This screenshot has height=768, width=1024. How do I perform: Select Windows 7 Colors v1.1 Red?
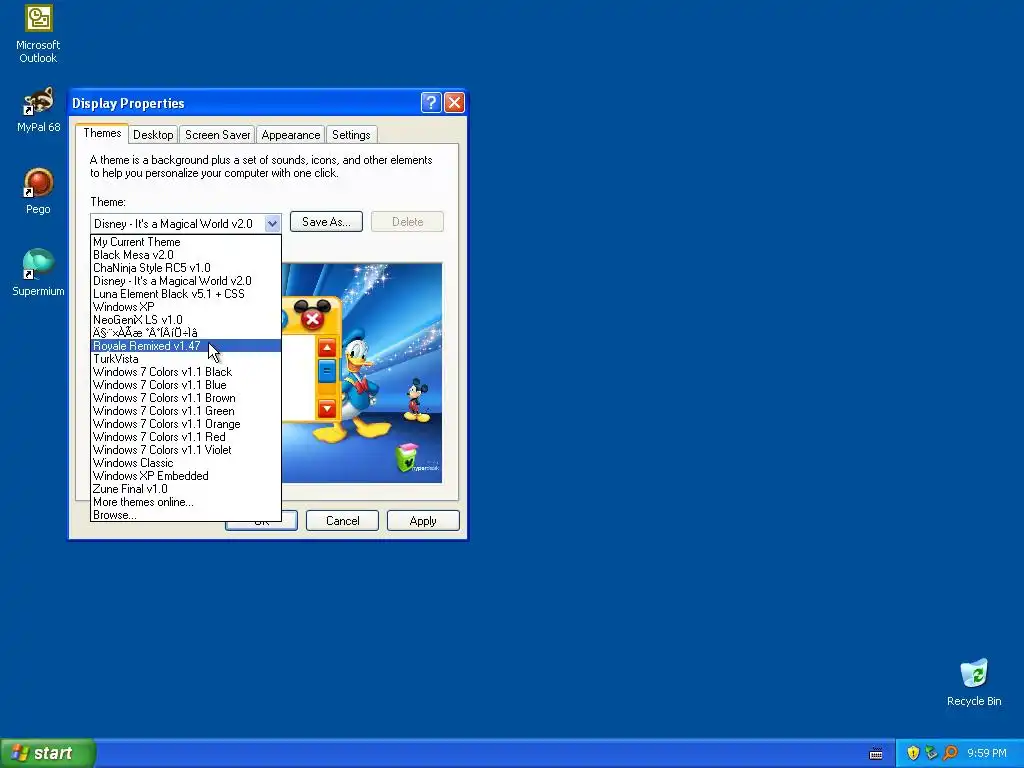[x=185, y=437]
